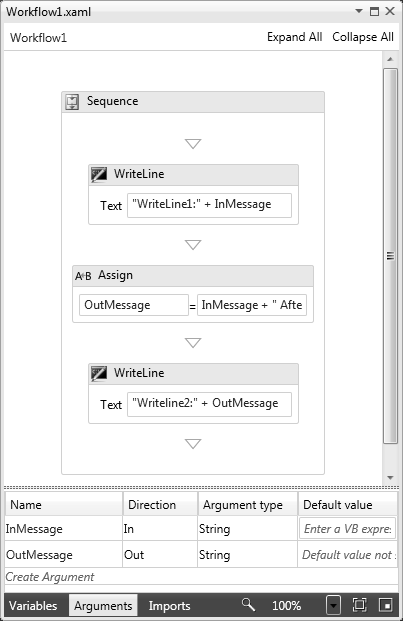Click the Expand All link

click(x=295, y=37)
